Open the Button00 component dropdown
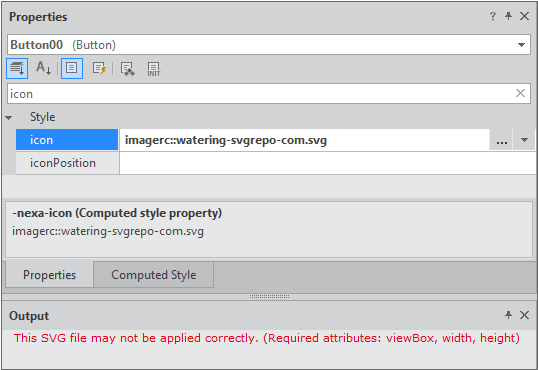This screenshot has width=538, height=370. point(522,45)
